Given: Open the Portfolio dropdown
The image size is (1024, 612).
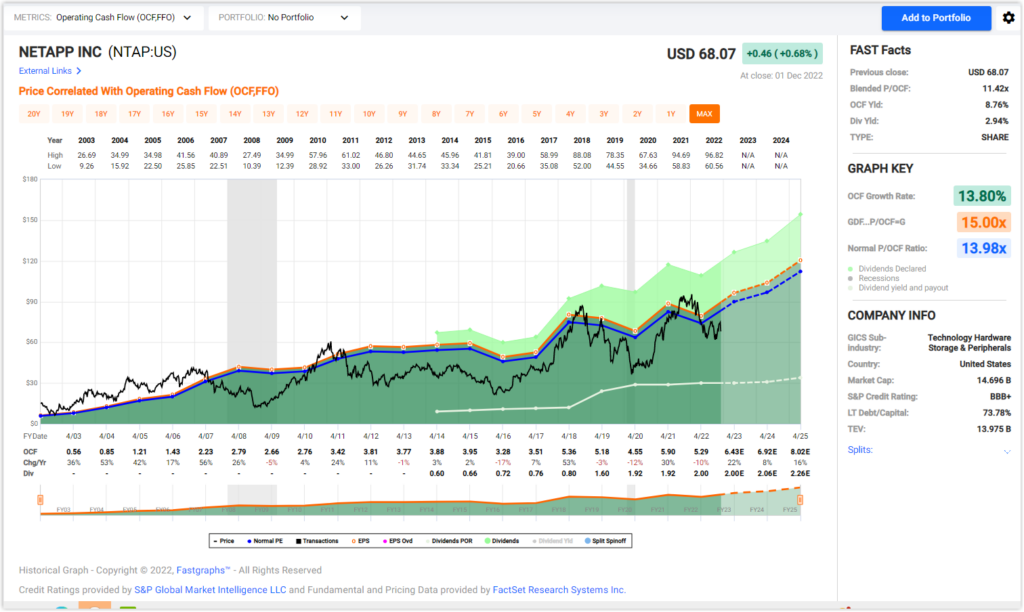Looking at the screenshot, I should click(x=284, y=18).
